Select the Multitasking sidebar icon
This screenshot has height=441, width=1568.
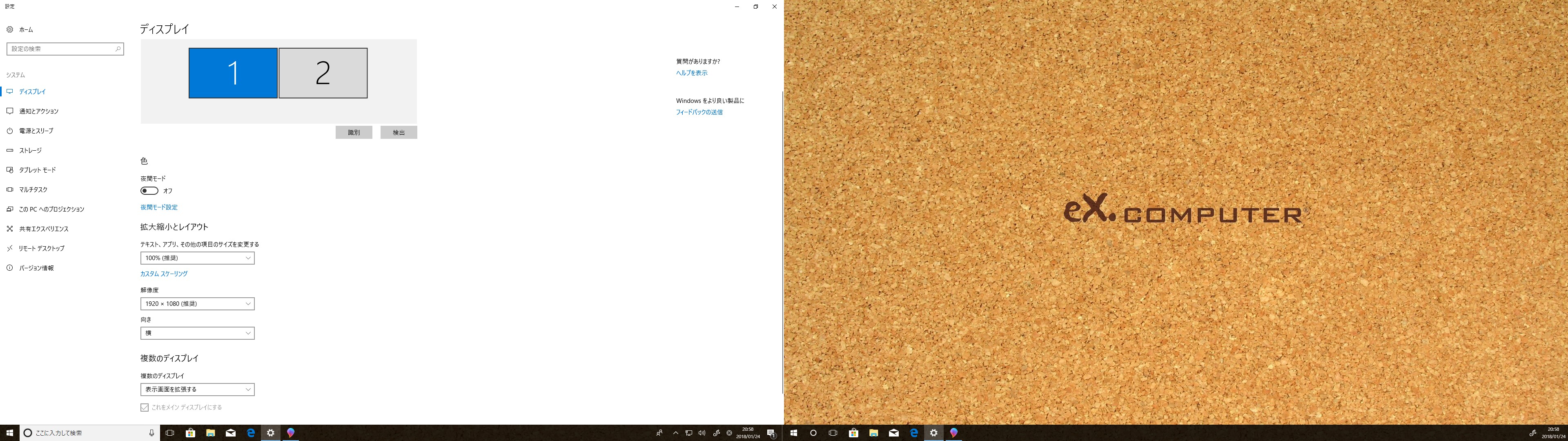pos(10,189)
